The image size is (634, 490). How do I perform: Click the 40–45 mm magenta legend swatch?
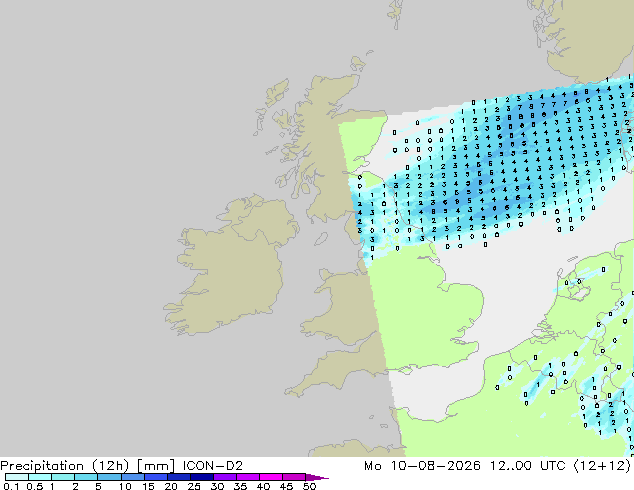[x=270, y=477]
